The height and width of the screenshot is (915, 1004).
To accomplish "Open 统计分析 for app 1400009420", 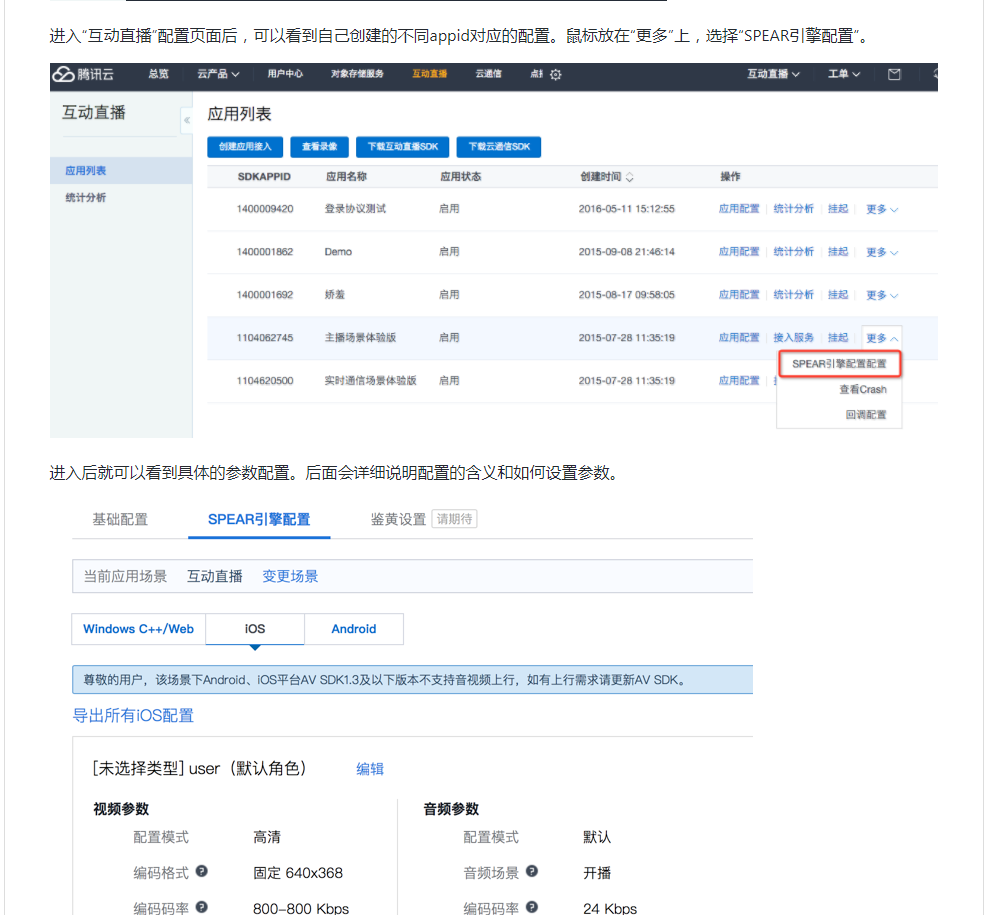I will [793, 209].
